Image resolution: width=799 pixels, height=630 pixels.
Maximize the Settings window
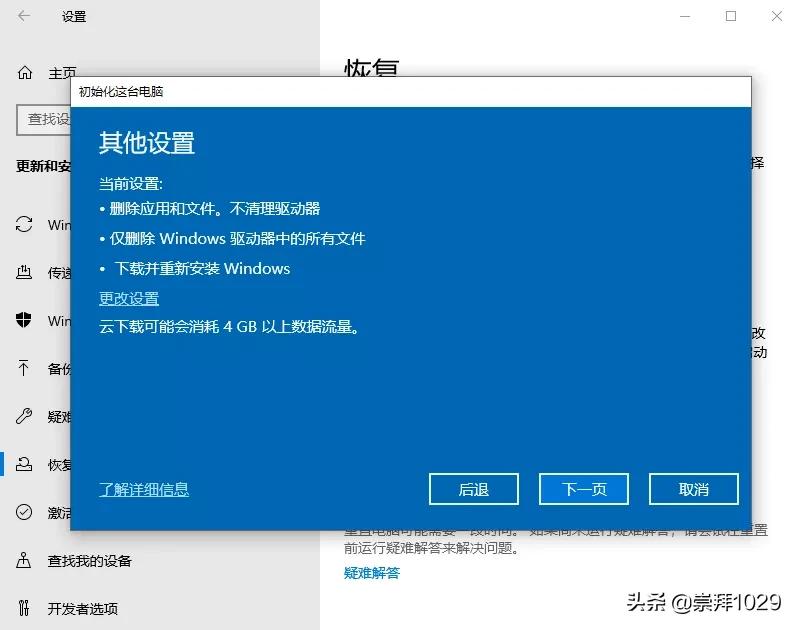pyautogui.click(x=731, y=16)
